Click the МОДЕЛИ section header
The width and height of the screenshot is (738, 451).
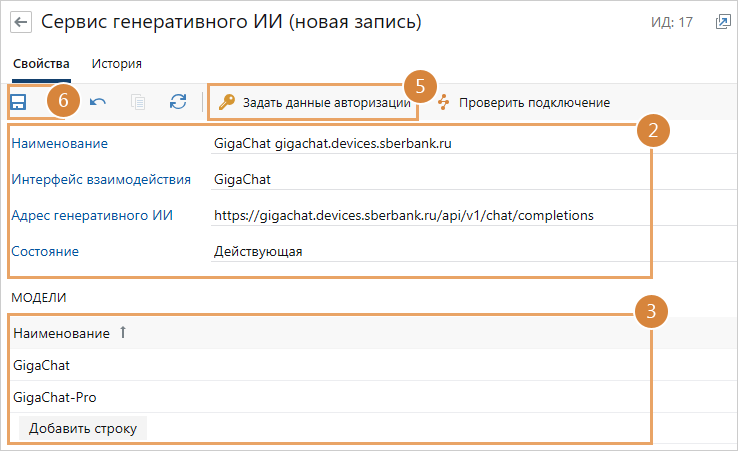coord(39,298)
